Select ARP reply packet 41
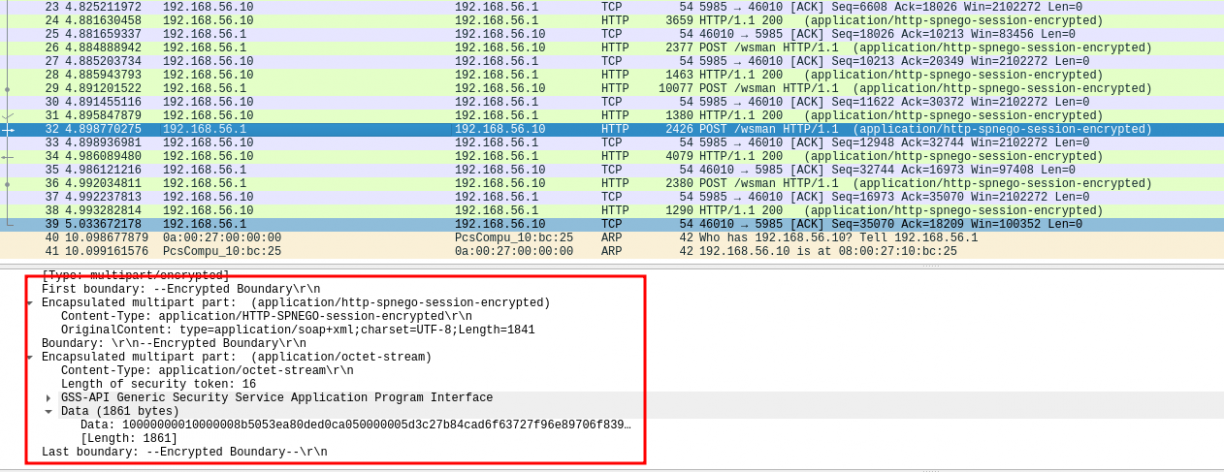 600,251
